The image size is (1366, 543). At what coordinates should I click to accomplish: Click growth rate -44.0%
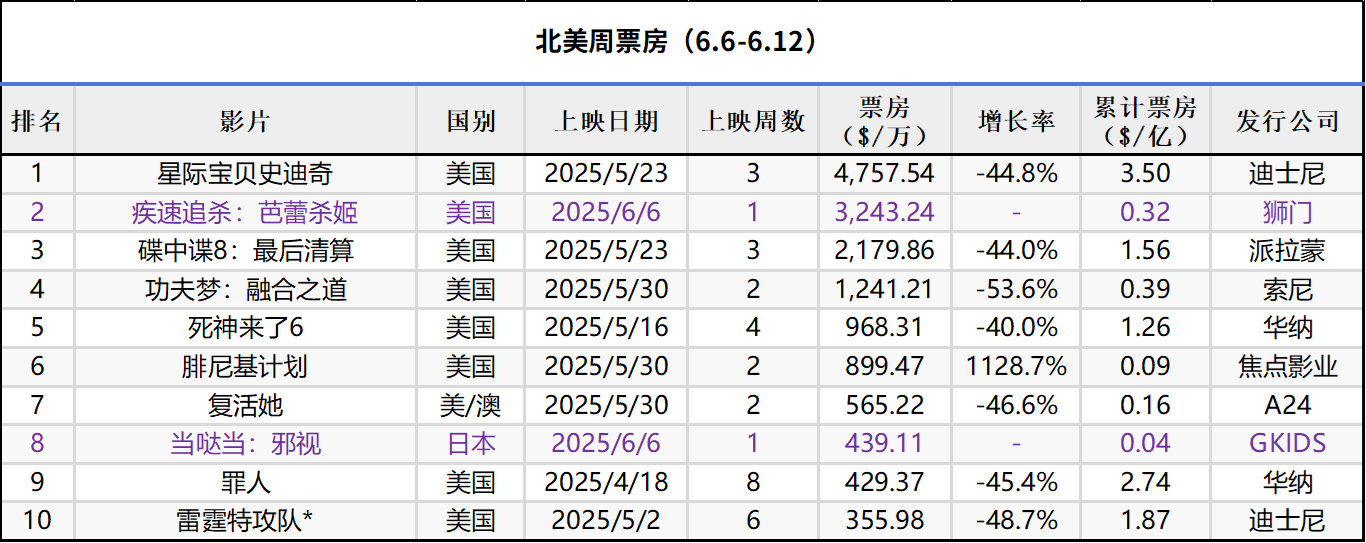pyautogui.click(x=1016, y=251)
